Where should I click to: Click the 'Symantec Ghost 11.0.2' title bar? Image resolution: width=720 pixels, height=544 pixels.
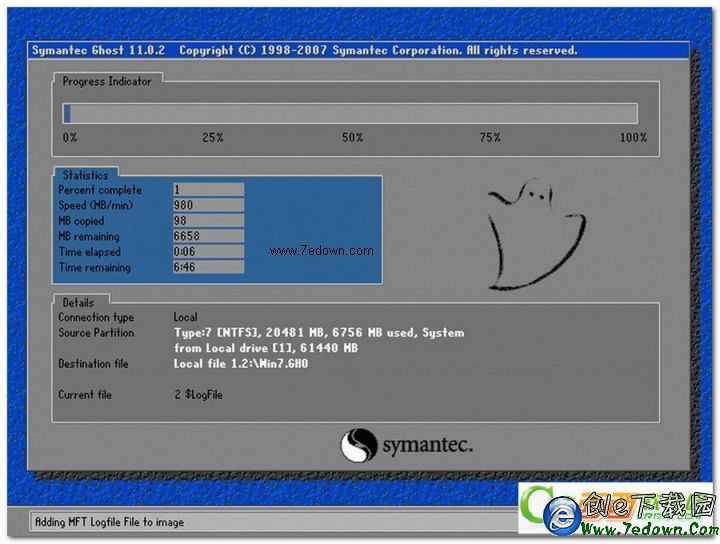coord(358,50)
